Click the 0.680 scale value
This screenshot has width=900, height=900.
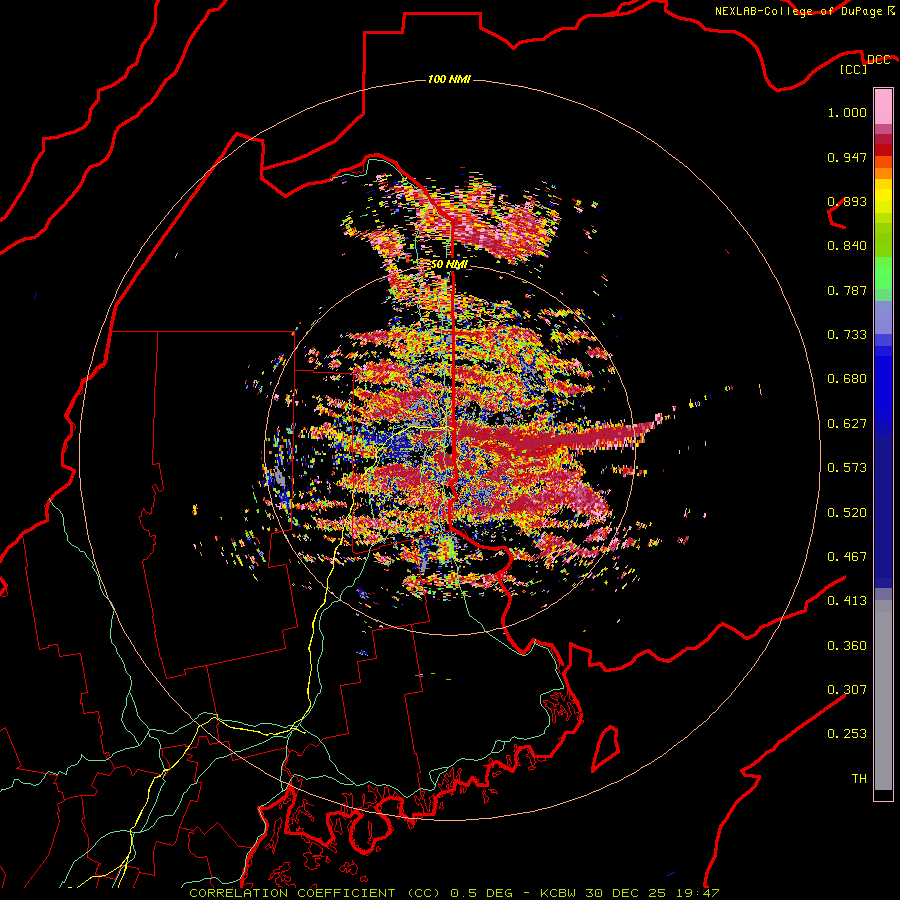click(x=847, y=379)
